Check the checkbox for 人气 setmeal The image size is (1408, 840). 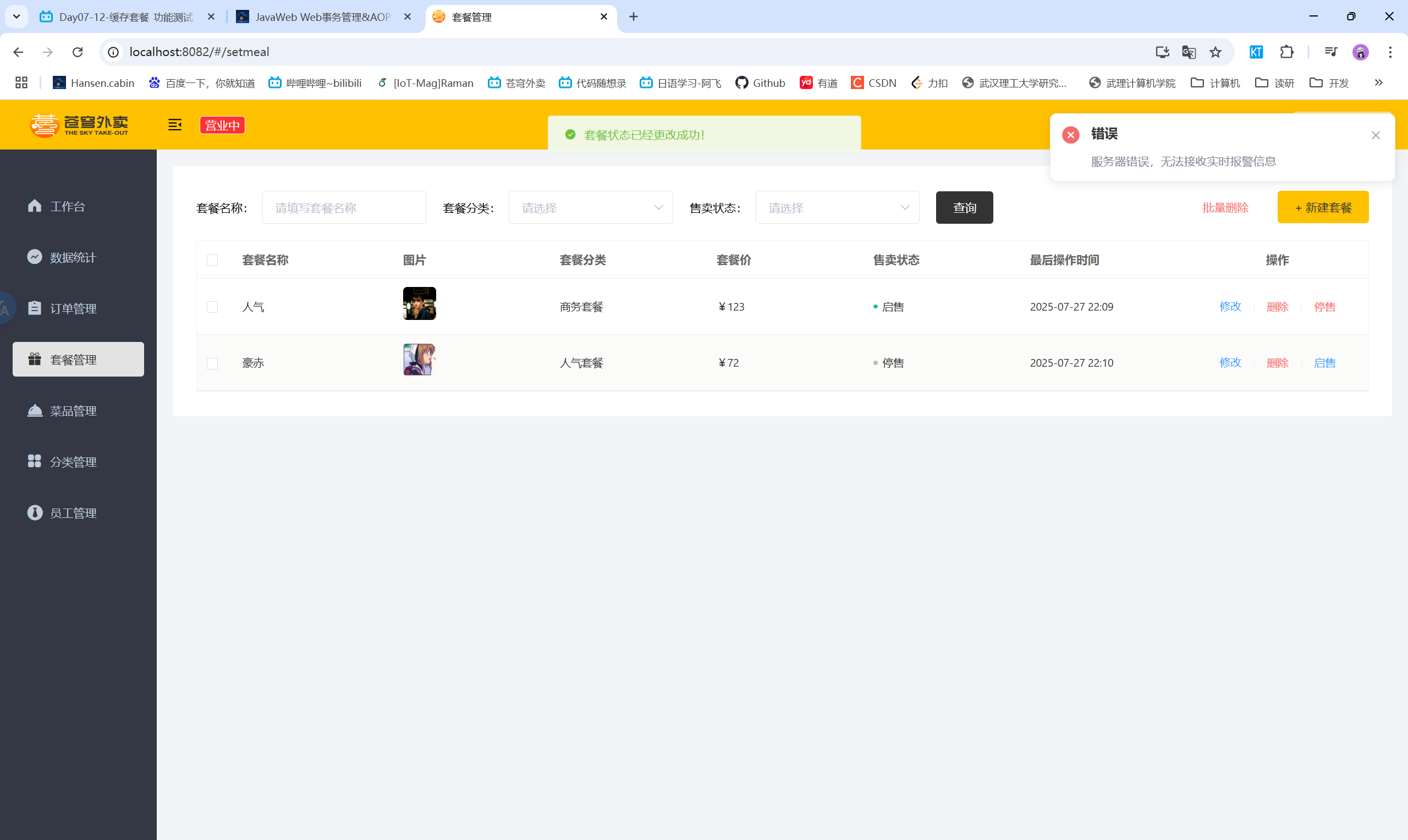point(213,307)
